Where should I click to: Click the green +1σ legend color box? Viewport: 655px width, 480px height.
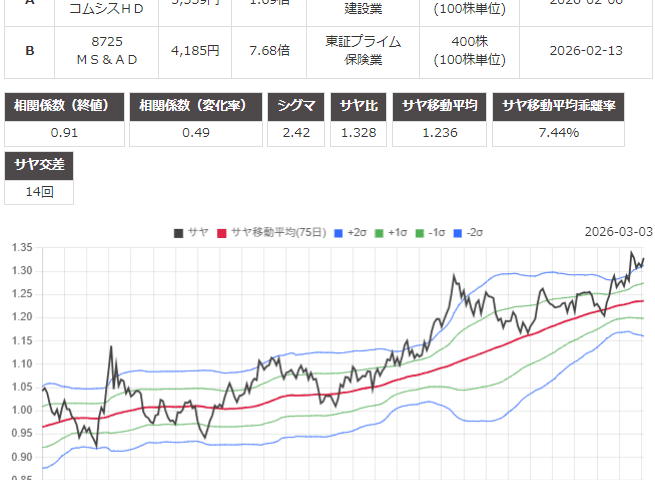click(x=381, y=233)
